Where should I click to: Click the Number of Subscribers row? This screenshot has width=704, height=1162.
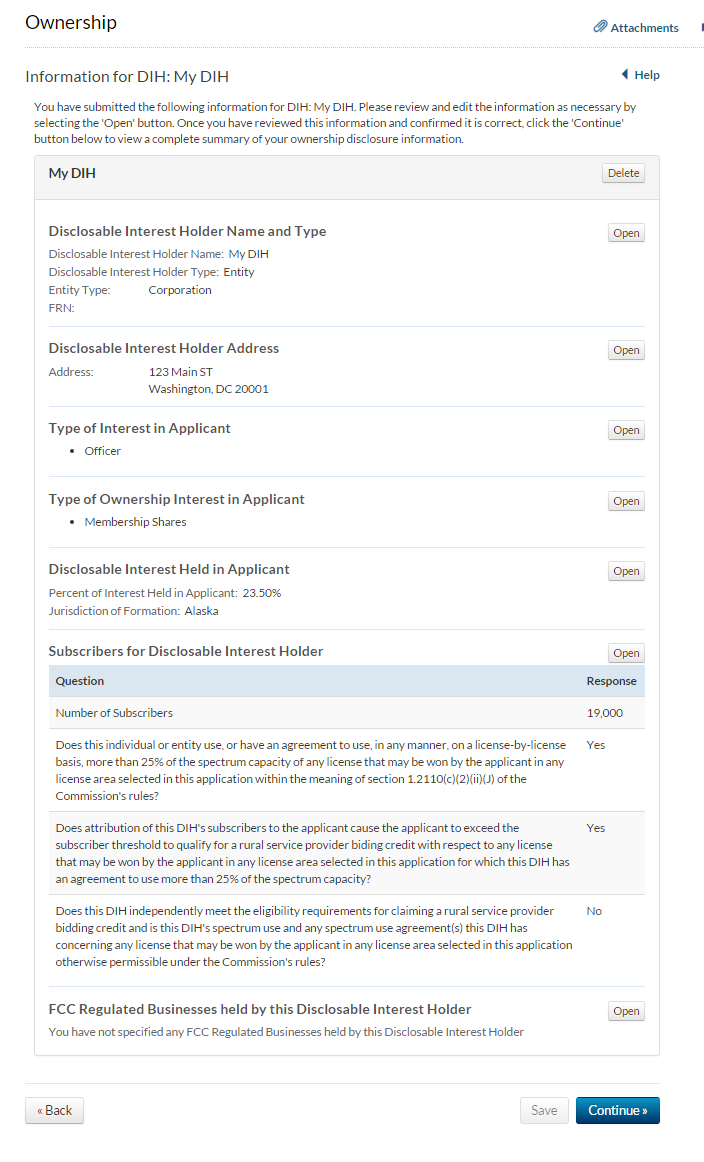[114, 713]
